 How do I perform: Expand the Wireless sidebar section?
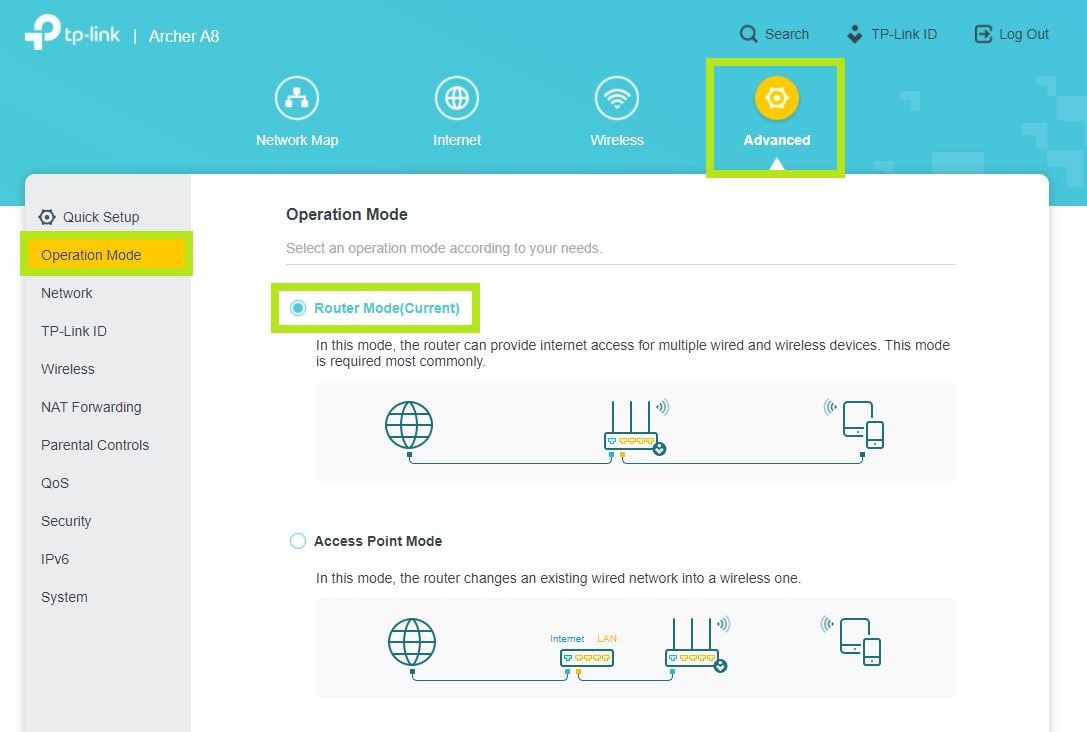(68, 369)
